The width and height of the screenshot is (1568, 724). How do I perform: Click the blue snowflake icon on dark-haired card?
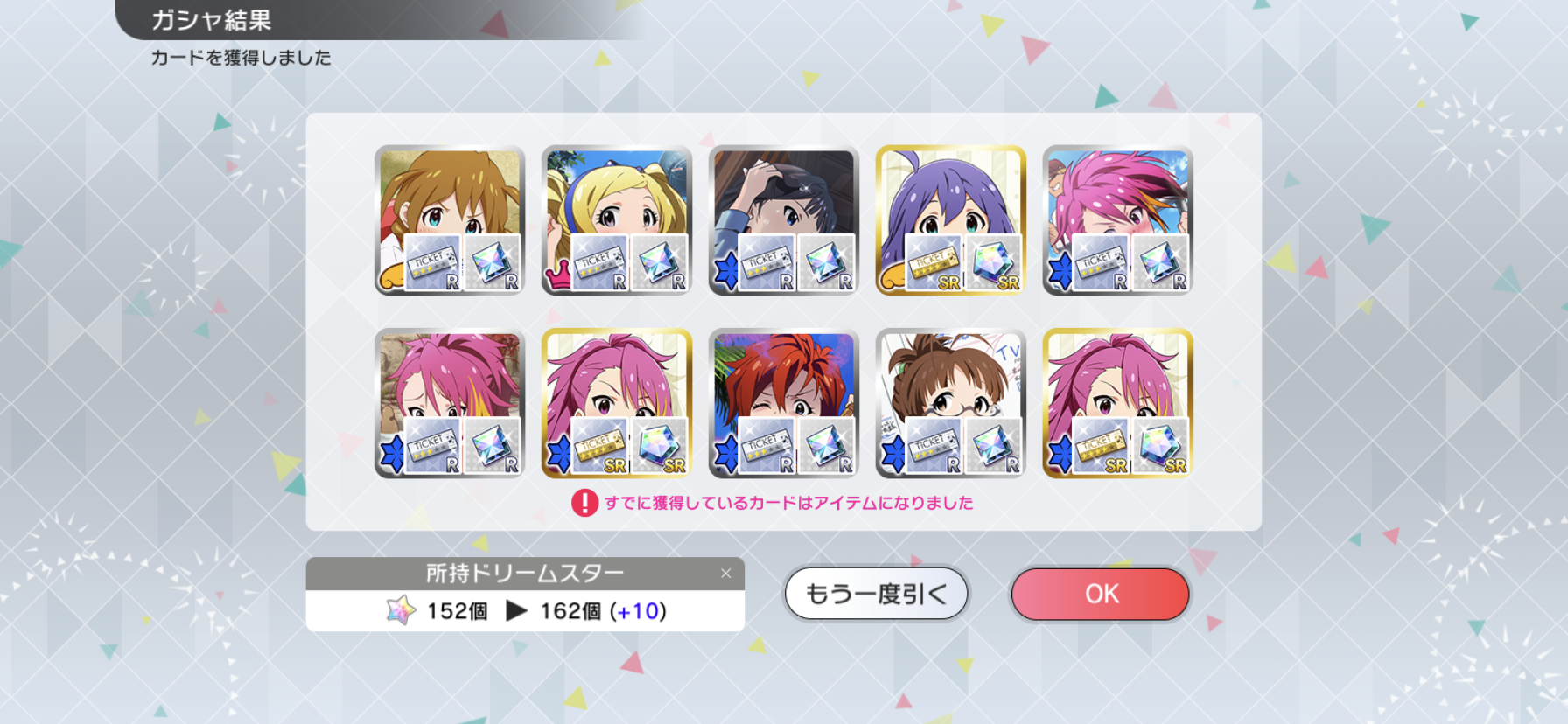pyautogui.click(x=725, y=272)
